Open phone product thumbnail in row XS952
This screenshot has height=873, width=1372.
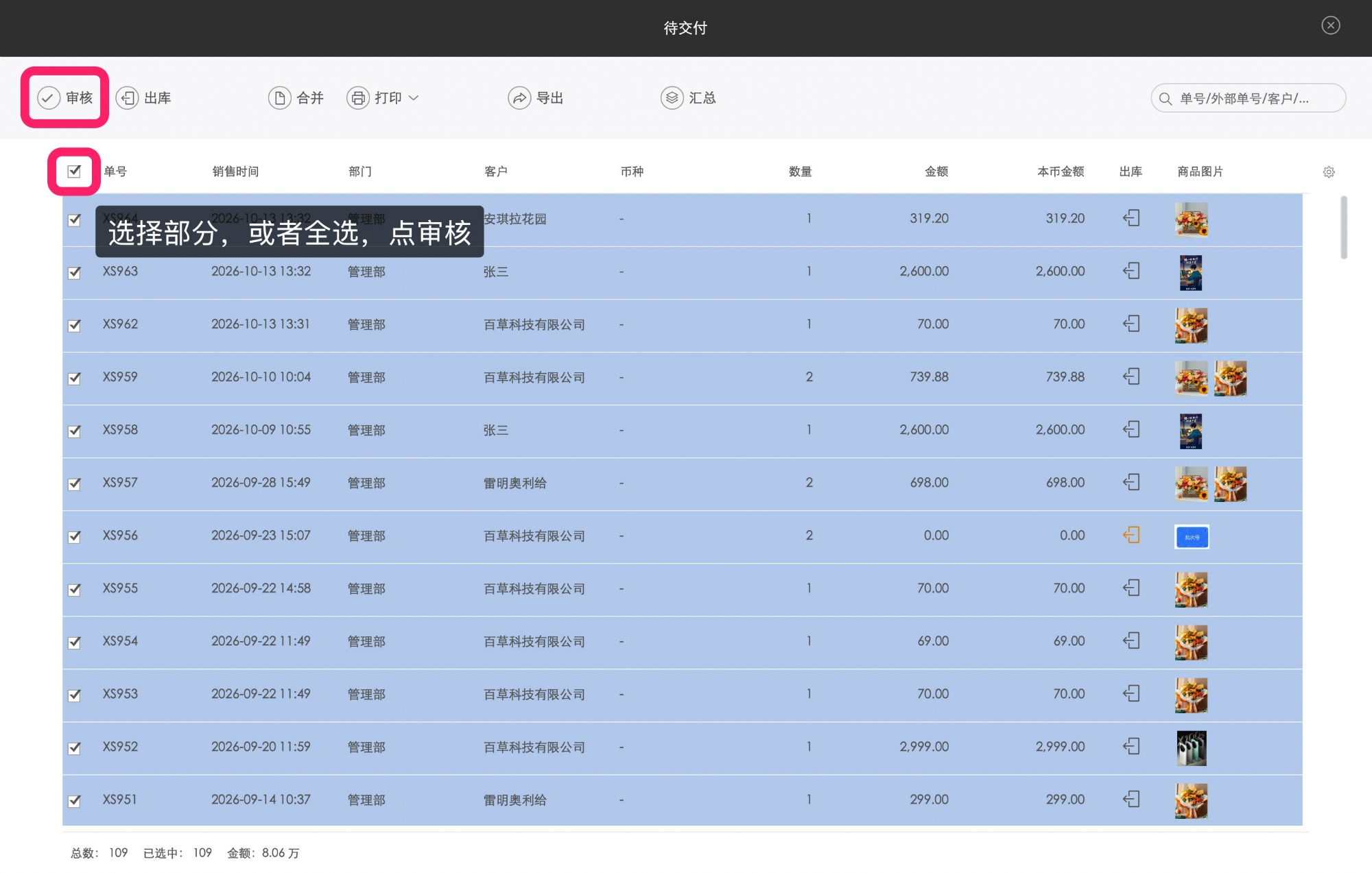click(1192, 748)
